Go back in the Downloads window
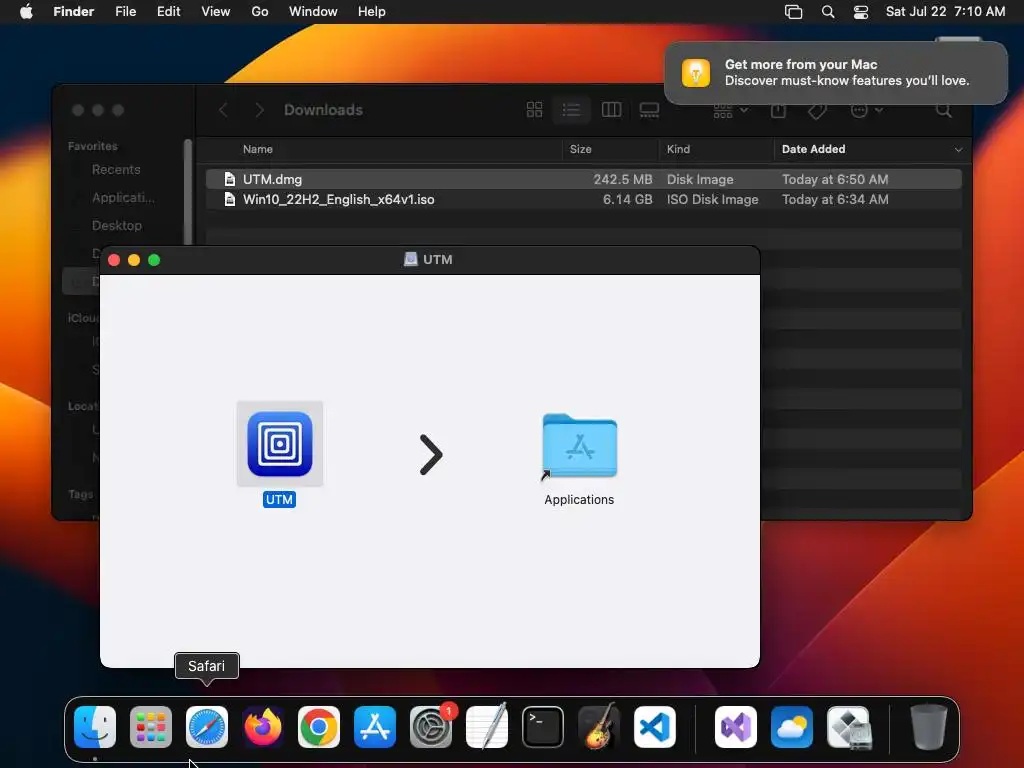1024x768 pixels. [x=223, y=110]
